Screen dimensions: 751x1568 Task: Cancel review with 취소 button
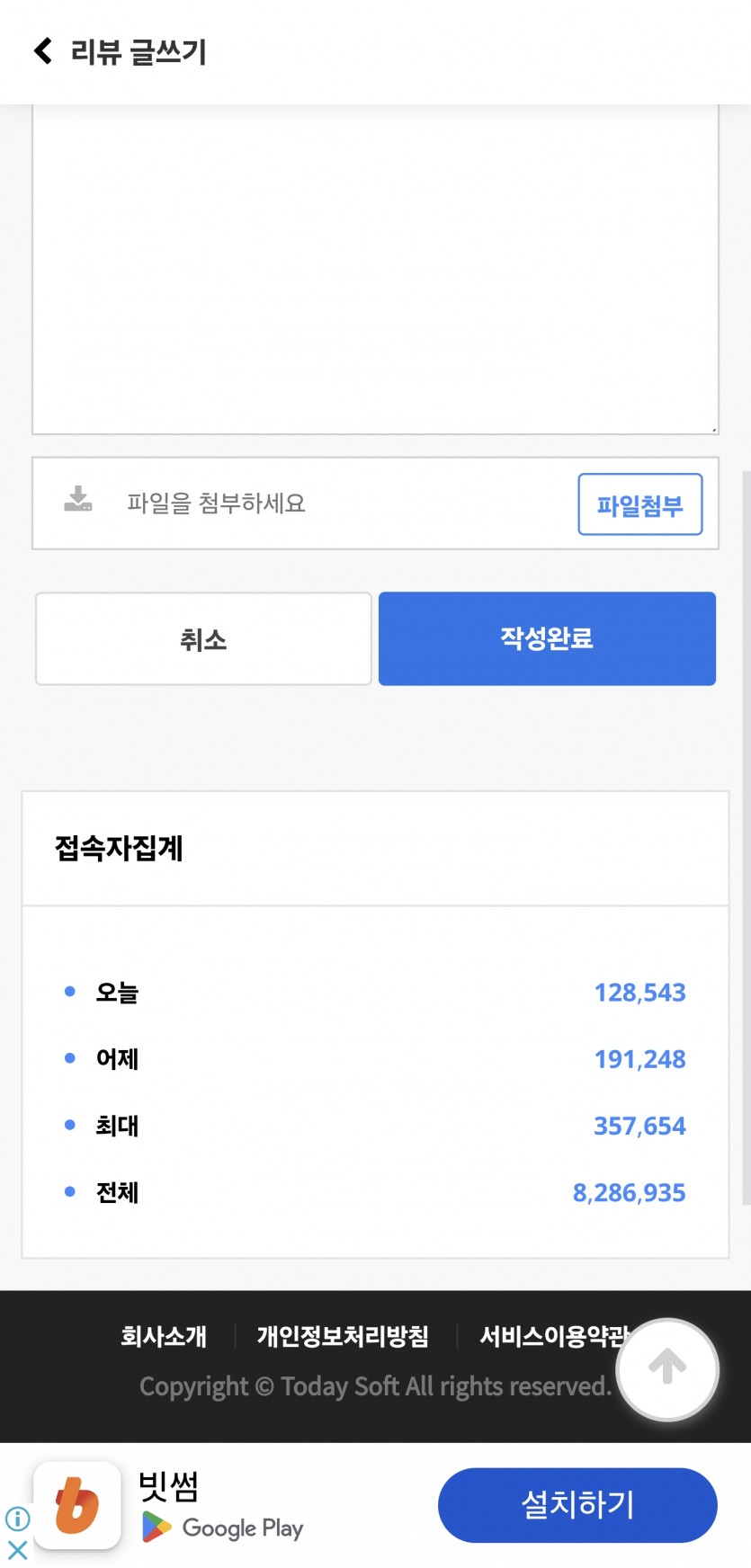point(203,639)
